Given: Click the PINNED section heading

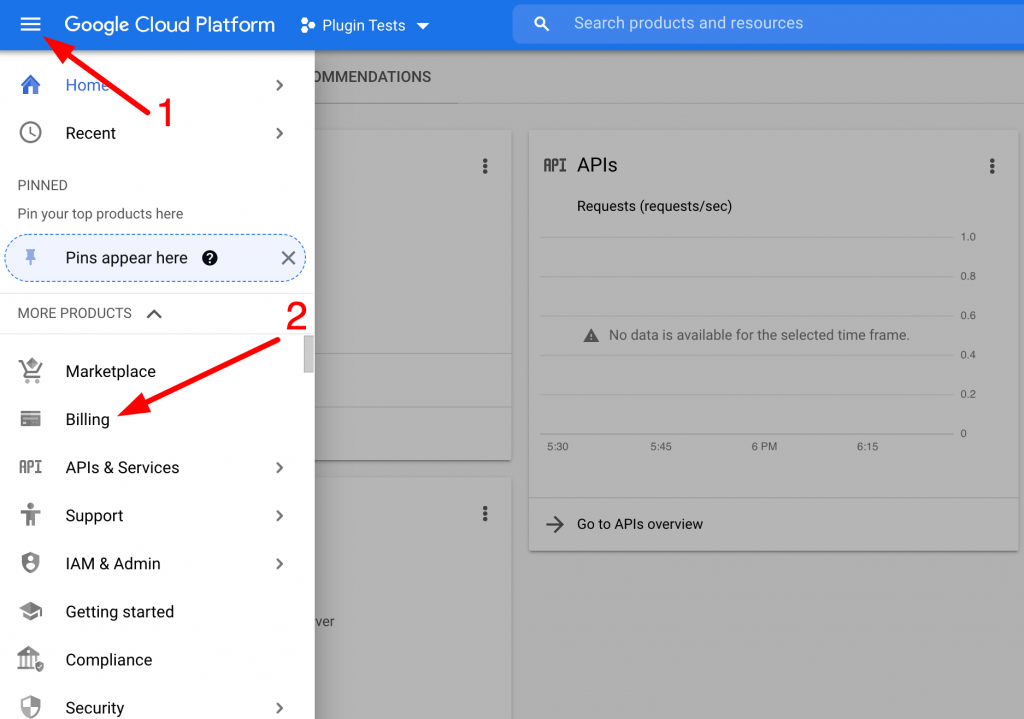Looking at the screenshot, I should (x=42, y=185).
